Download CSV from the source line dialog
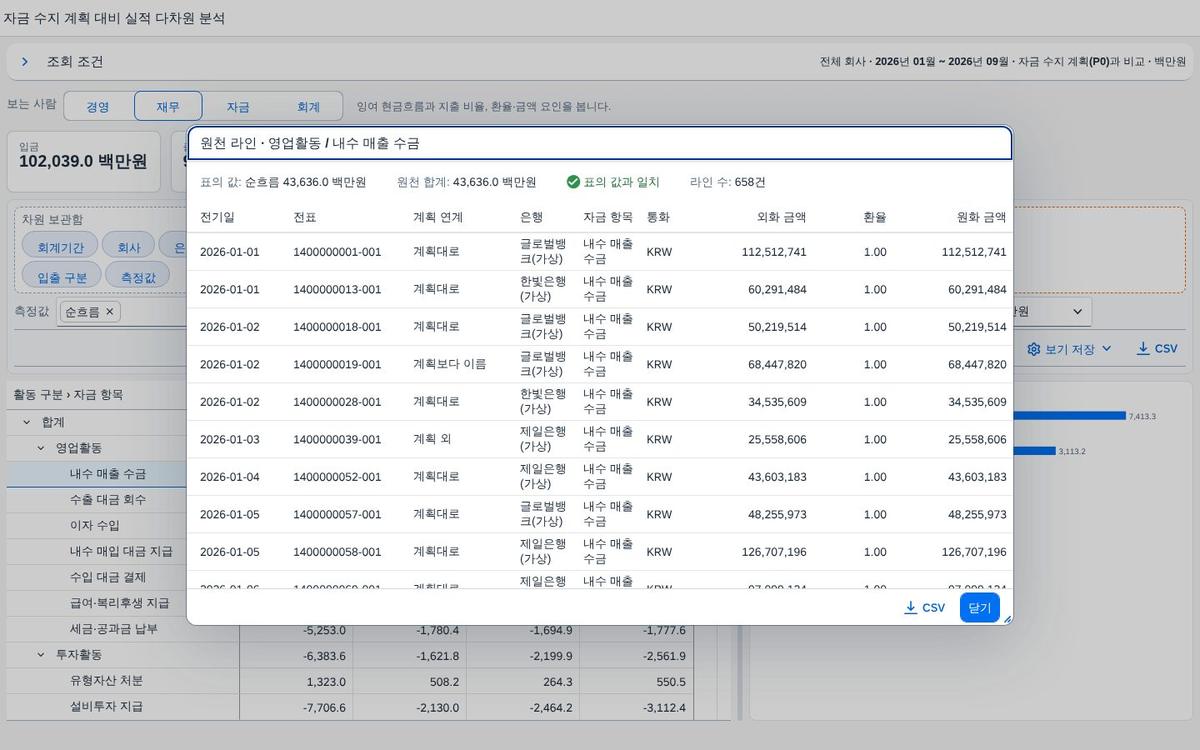Image resolution: width=1200 pixels, height=750 pixels. pyautogui.click(x=924, y=607)
